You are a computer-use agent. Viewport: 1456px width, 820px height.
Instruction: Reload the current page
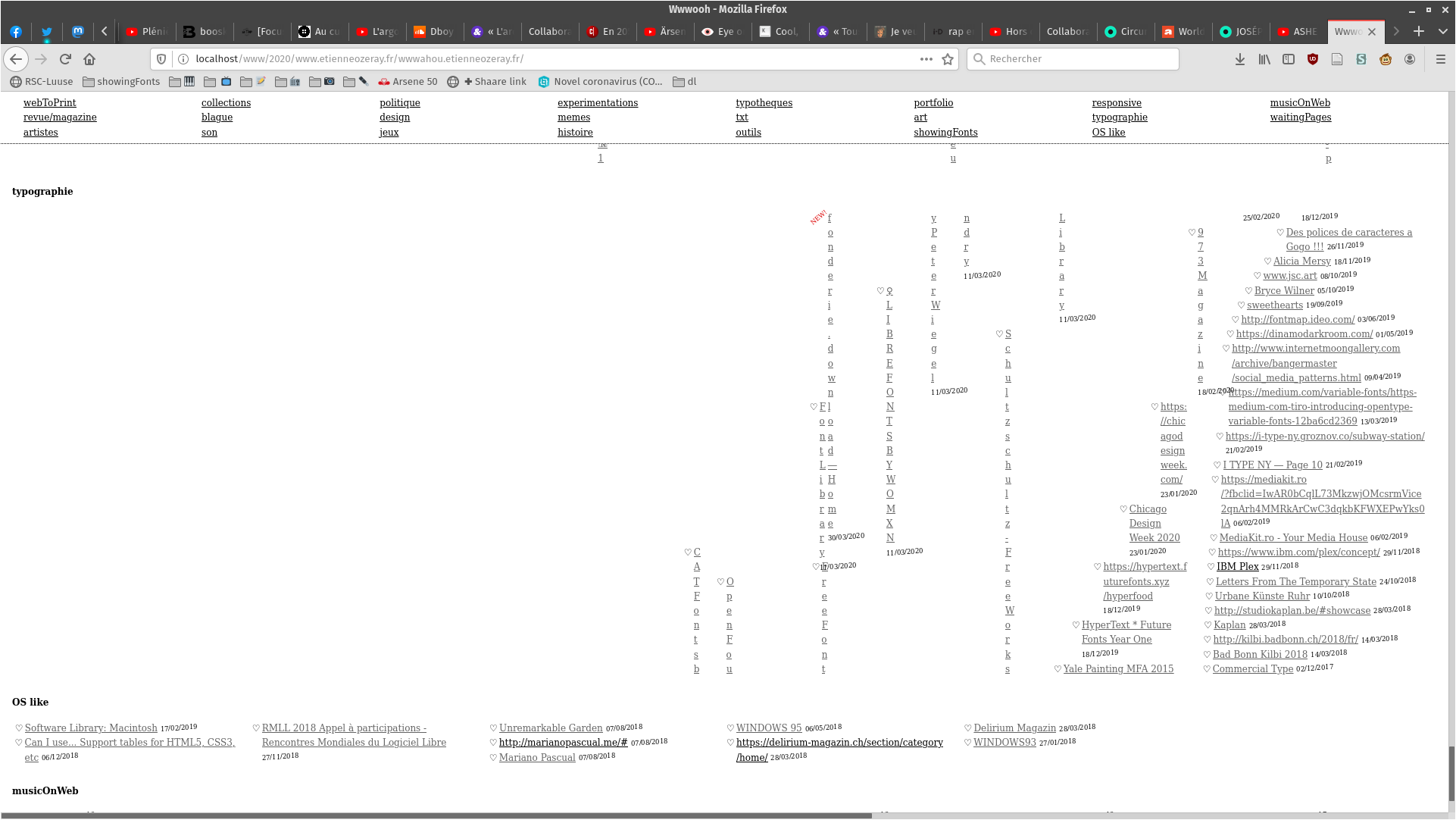[x=65, y=59]
